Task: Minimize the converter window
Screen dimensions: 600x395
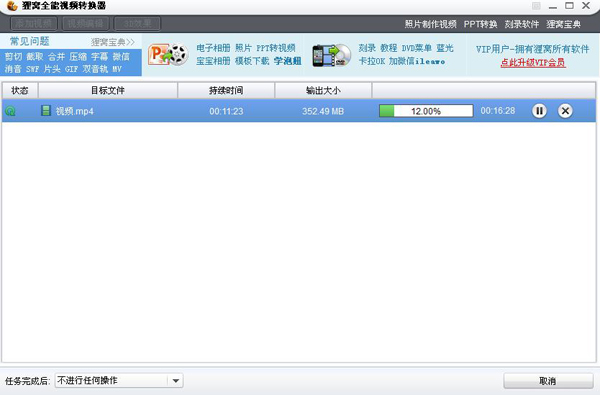Action: (553, 6)
